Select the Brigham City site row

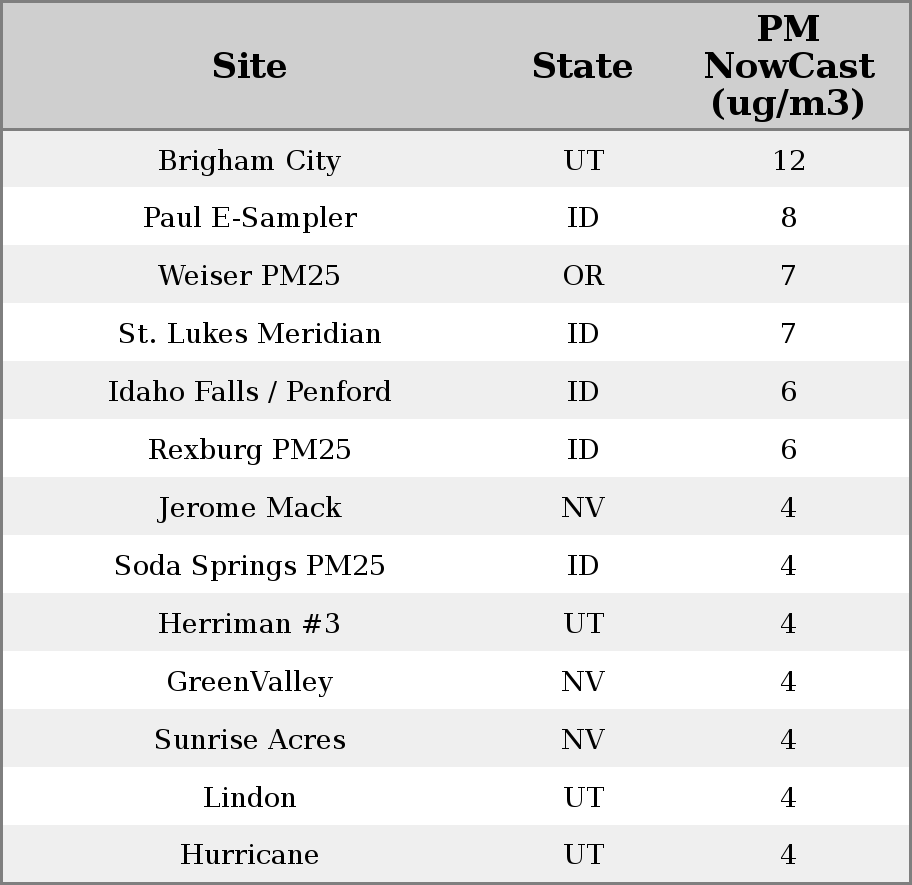click(x=249, y=160)
